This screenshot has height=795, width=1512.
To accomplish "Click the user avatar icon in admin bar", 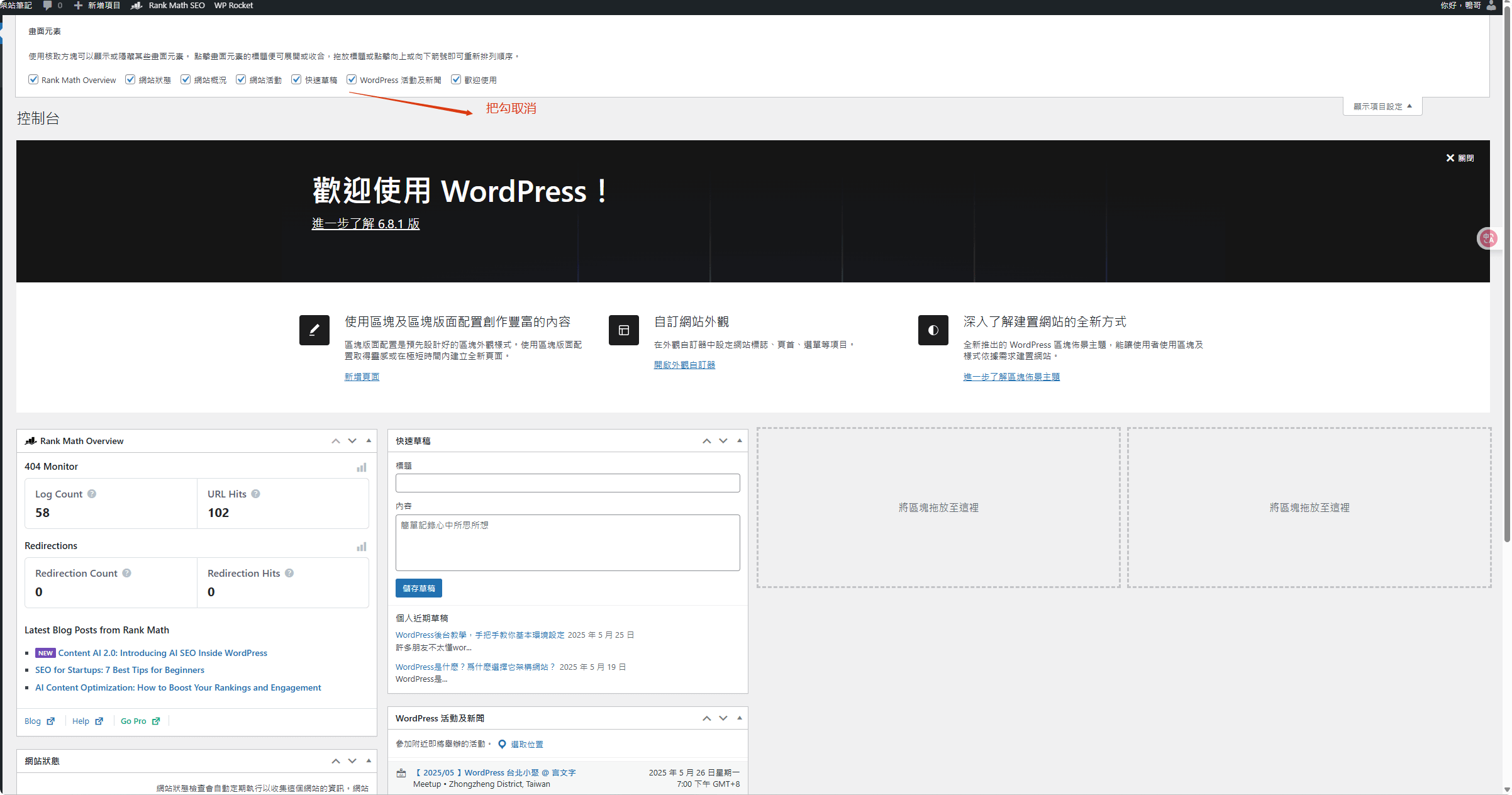I will 1491,6.
